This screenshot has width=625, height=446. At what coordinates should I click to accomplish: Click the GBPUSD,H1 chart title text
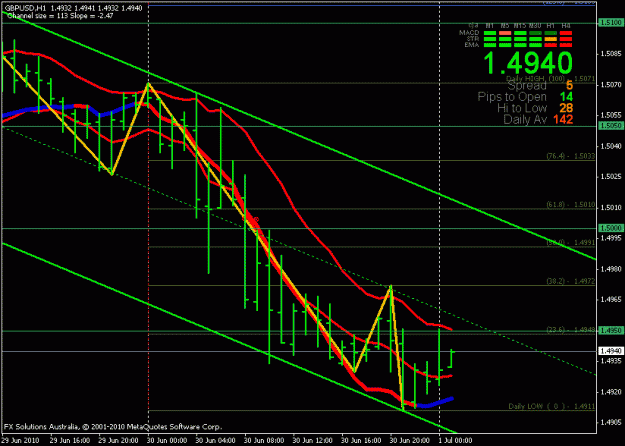tap(25, 8)
